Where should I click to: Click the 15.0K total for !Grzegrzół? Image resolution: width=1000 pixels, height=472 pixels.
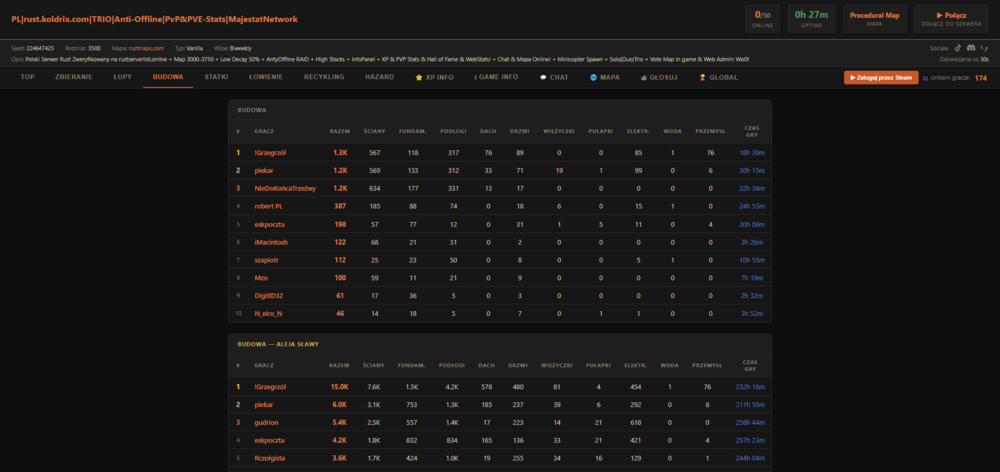point(339,387)
